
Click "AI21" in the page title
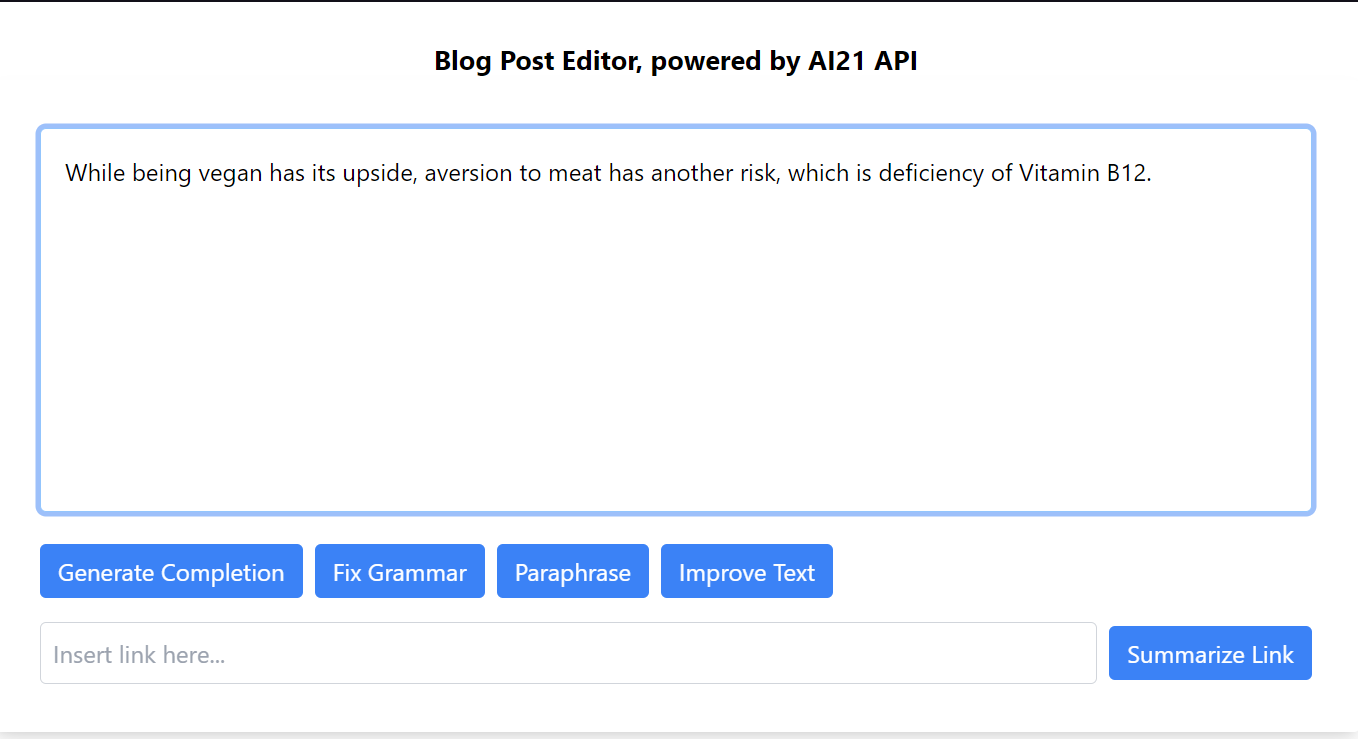click(x=837, y=61)
